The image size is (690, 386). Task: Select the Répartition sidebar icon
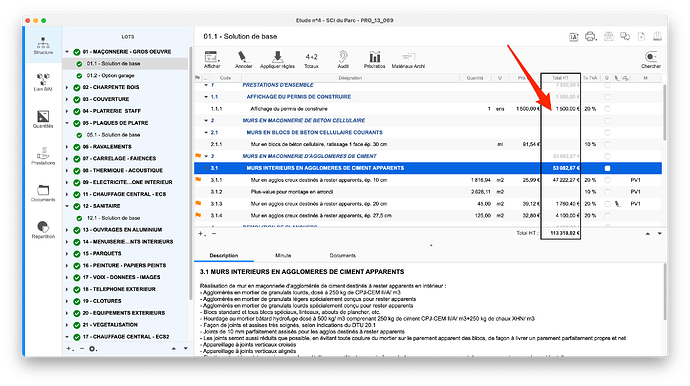click(x=43, y=229)
